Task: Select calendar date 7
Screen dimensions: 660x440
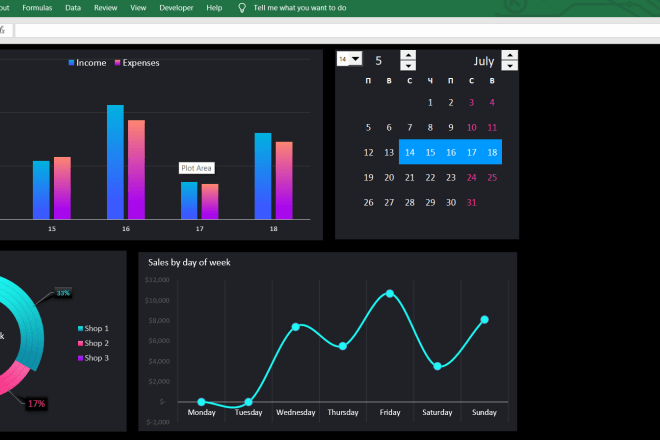Action: click(410, 128)
